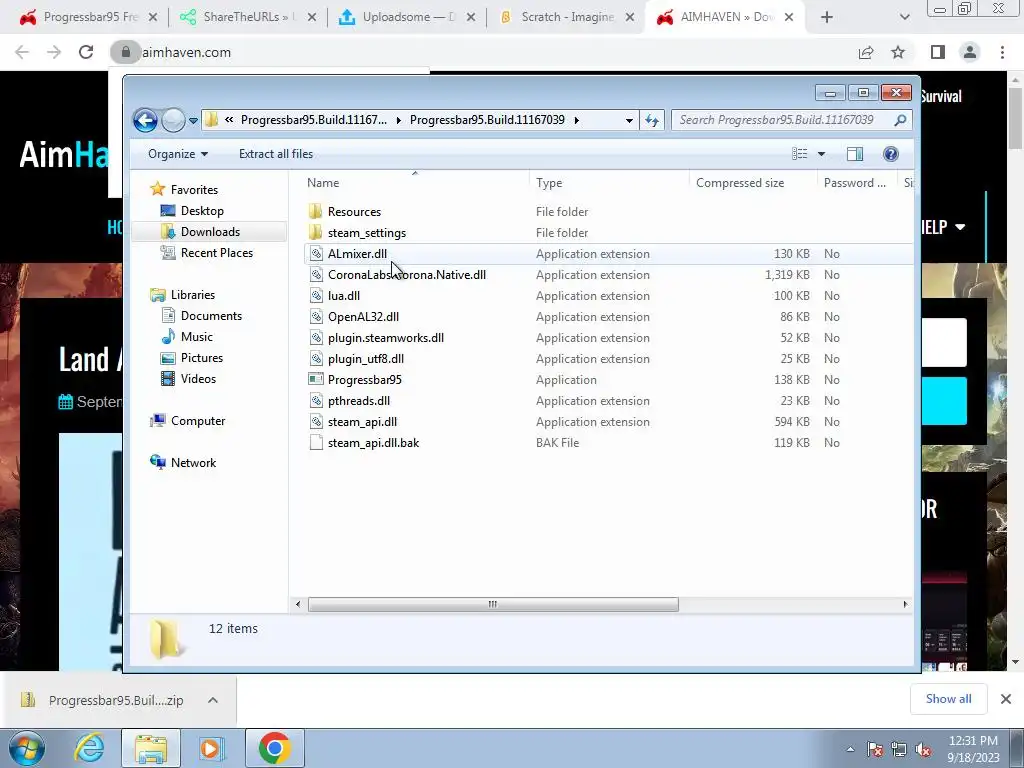Click the refresh icon beside address bar
The image size is (1024, 768).
tap(652, 120)
